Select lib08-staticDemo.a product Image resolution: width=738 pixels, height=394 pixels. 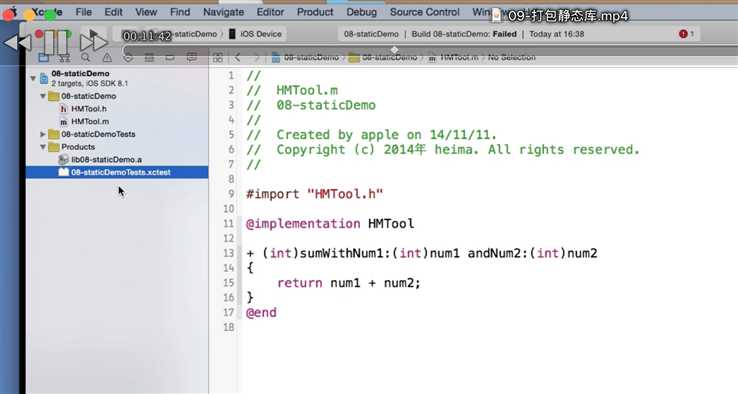117,160
